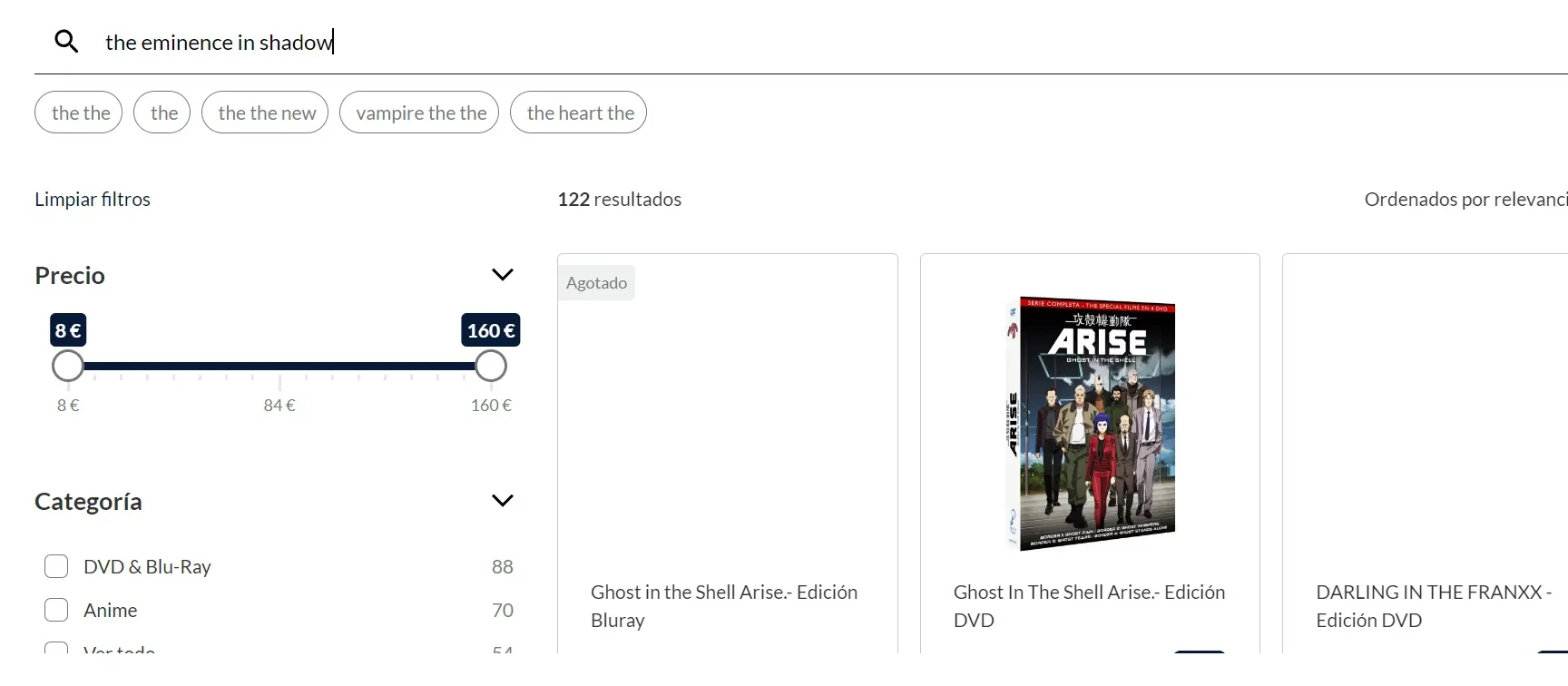Click the minimum price slider handle
This screenshot has width=1568, height=686.
pyautogui.click(x=67, y=366)
